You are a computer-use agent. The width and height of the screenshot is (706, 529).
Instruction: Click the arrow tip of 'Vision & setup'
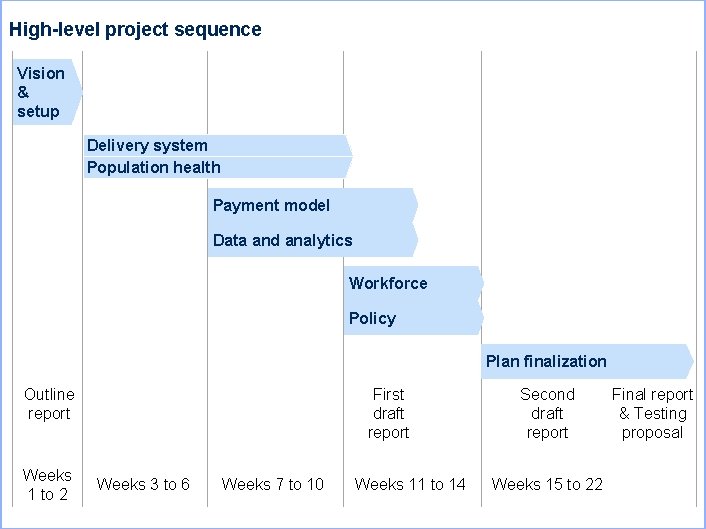pyautogui.click(x=79, y=92)
